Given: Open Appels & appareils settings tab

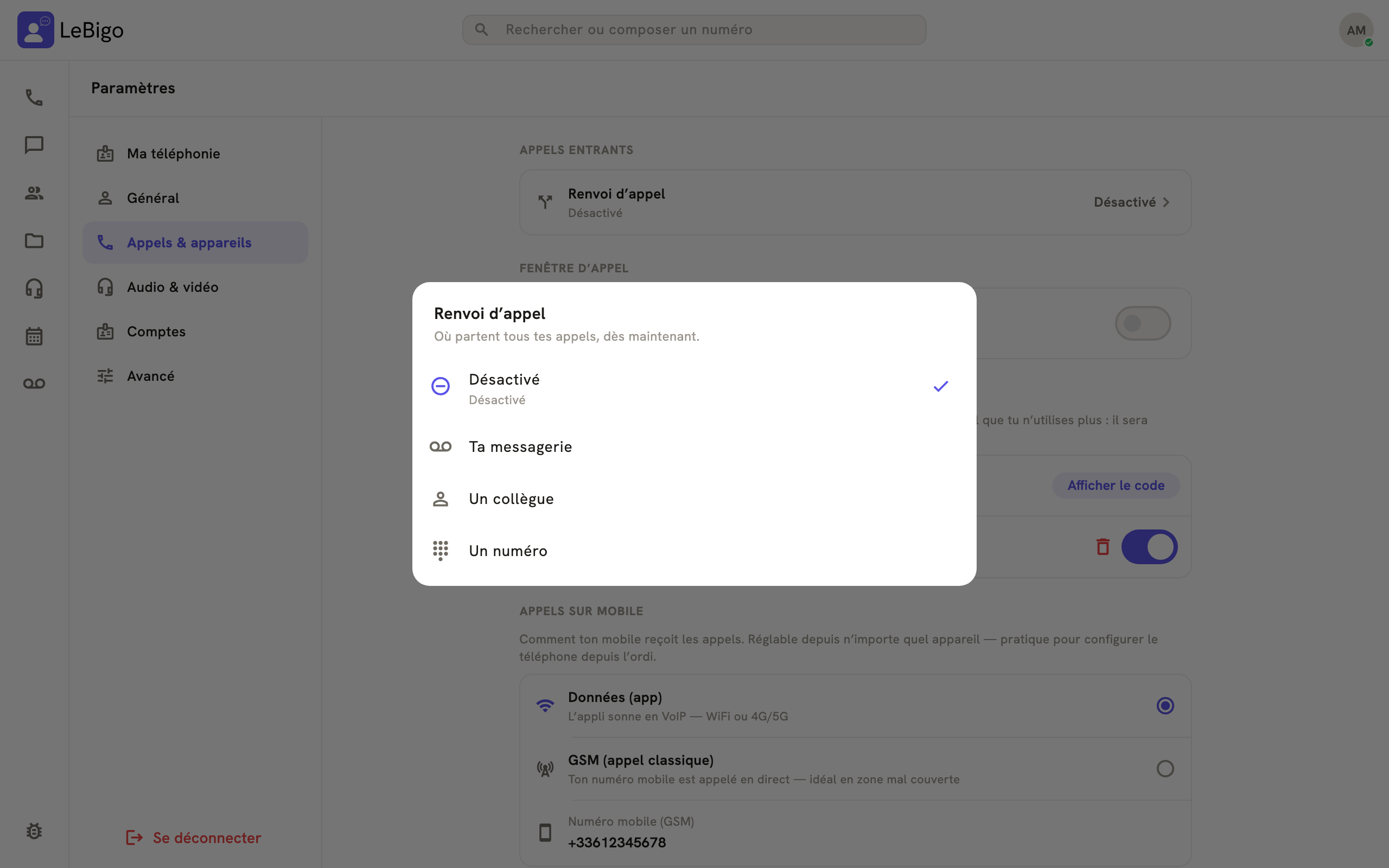Looking at the screenshot, I should point(195,242).
